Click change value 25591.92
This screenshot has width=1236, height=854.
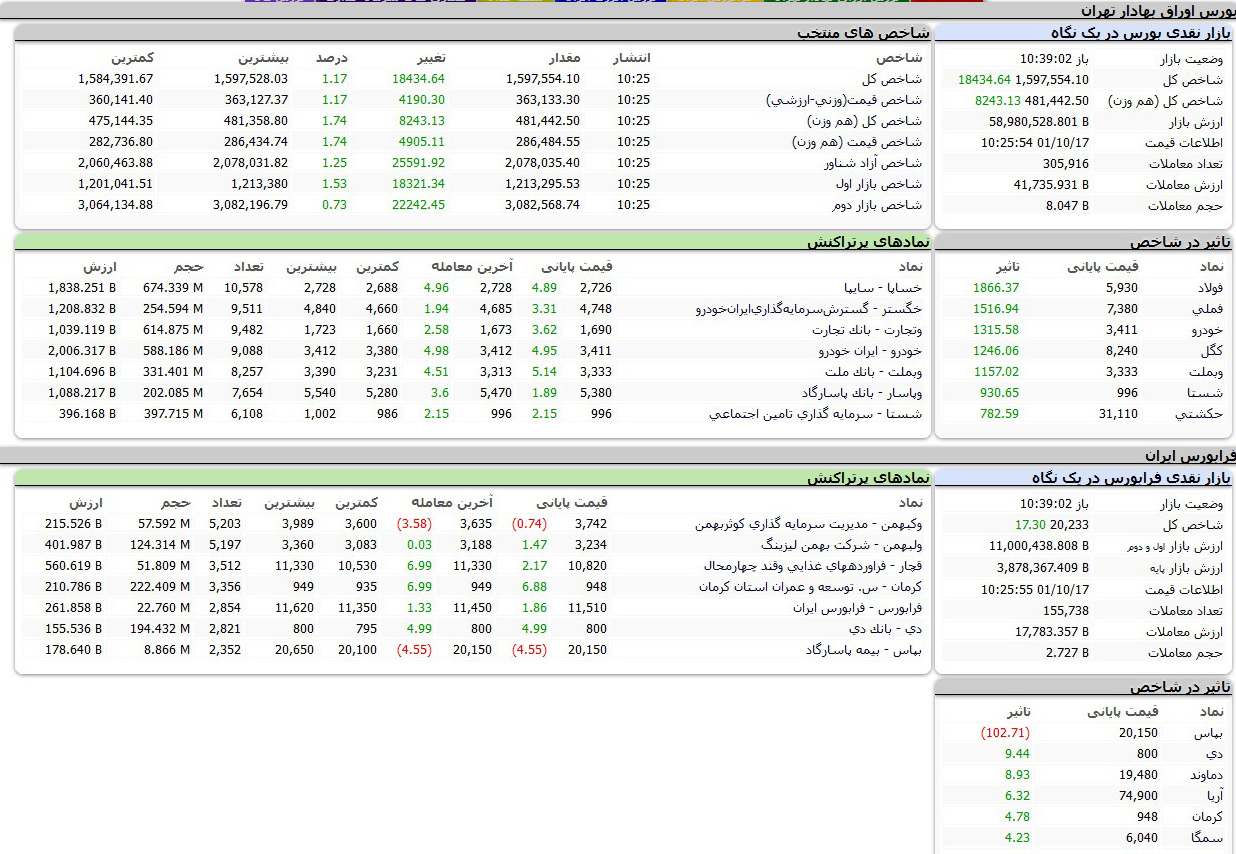coord(420,163)
